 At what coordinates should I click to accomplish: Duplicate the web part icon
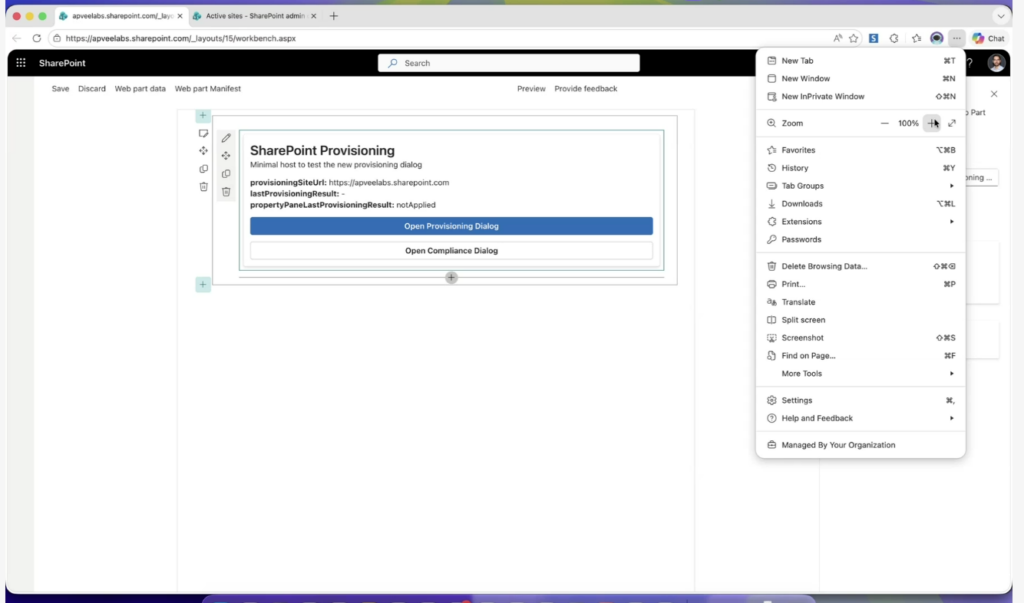(226, 174)
